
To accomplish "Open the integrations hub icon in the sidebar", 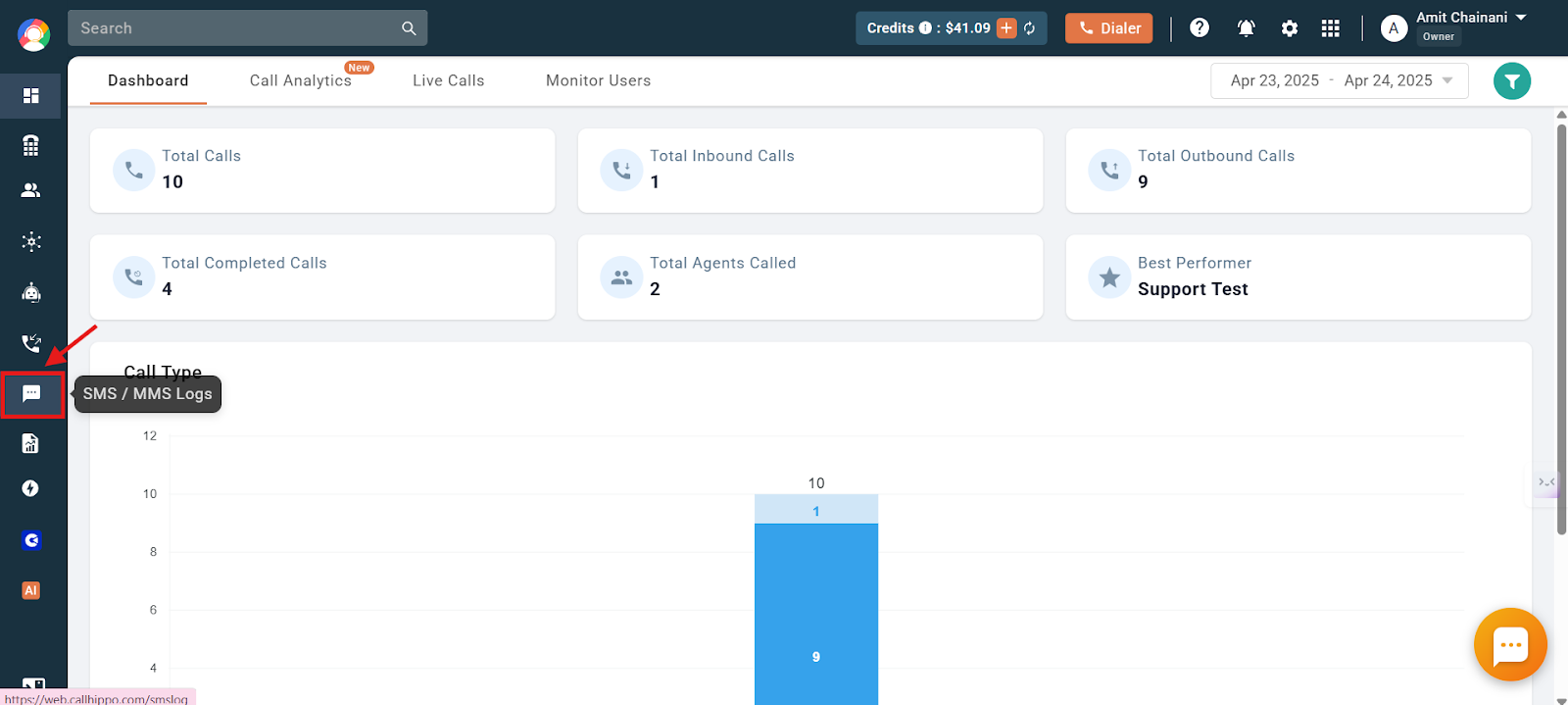I will [31, 241].
